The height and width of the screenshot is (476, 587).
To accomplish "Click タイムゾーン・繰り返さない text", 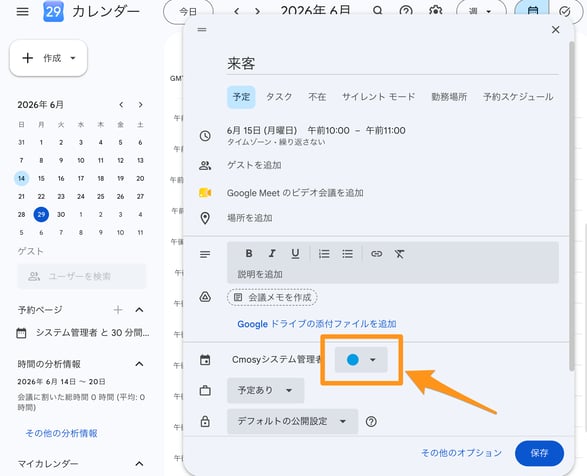I will pyautogui.click(x=276, y=142).
